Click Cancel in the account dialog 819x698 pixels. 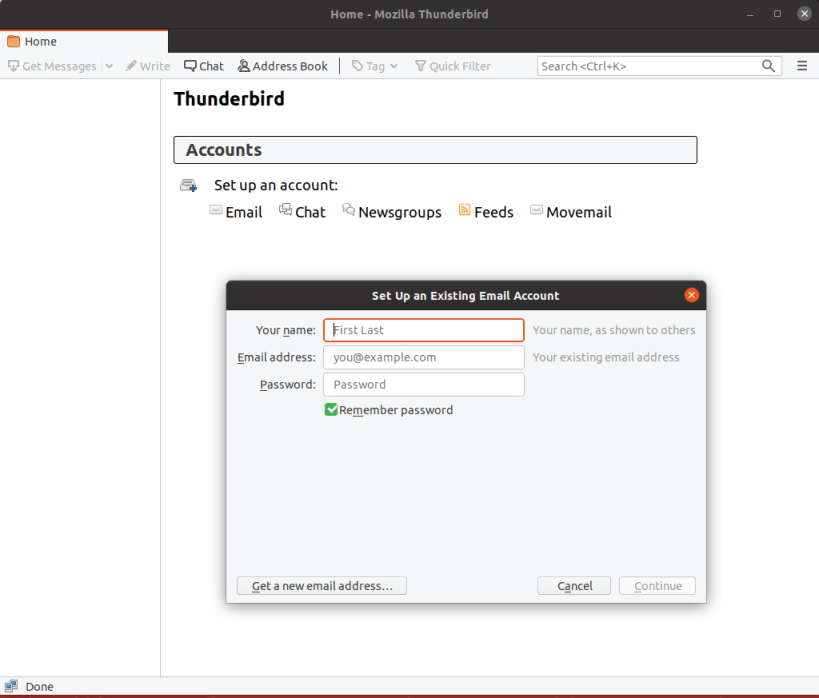click(574, 586)
